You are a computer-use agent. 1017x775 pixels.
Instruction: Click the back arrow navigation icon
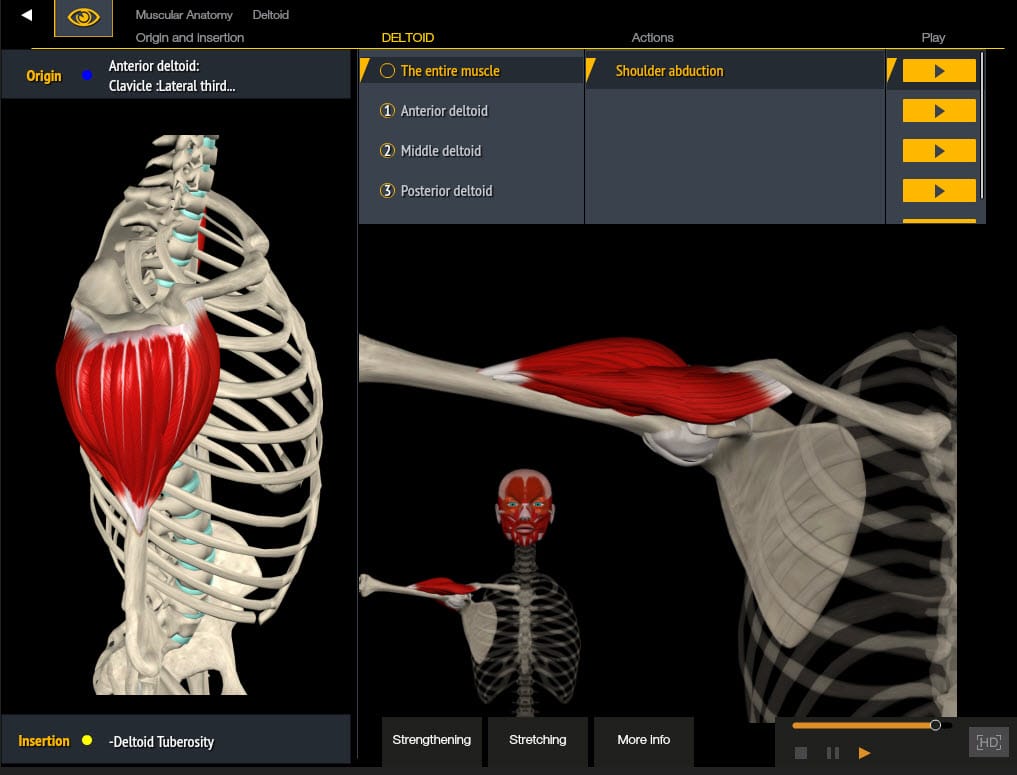24,14
